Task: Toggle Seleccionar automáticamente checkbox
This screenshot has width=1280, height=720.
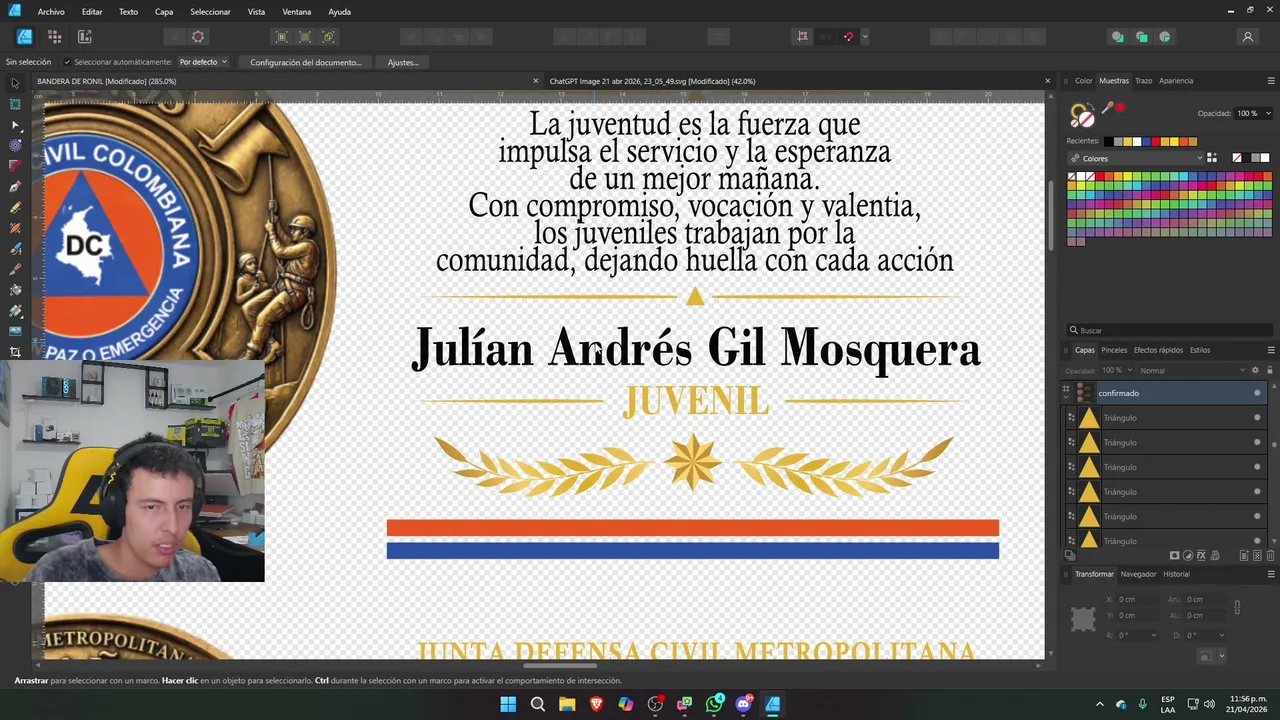Action: (67, 62)
